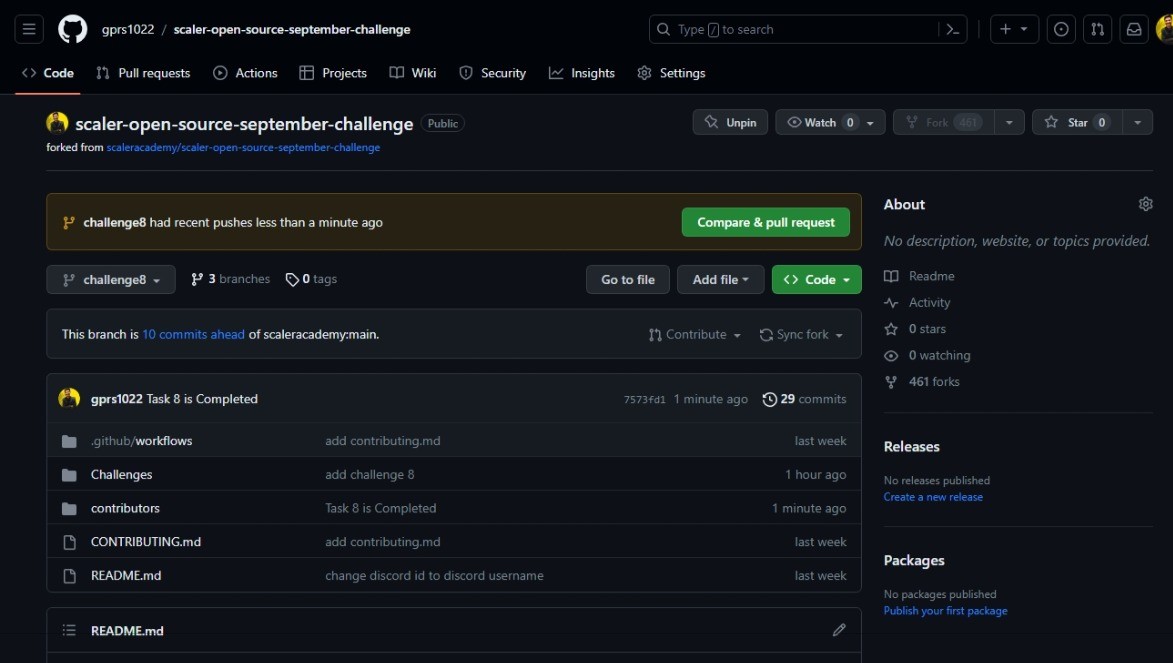Expand the Sync fork dropdown
This screenshot has width=1173, height=663.
[800, 335]
